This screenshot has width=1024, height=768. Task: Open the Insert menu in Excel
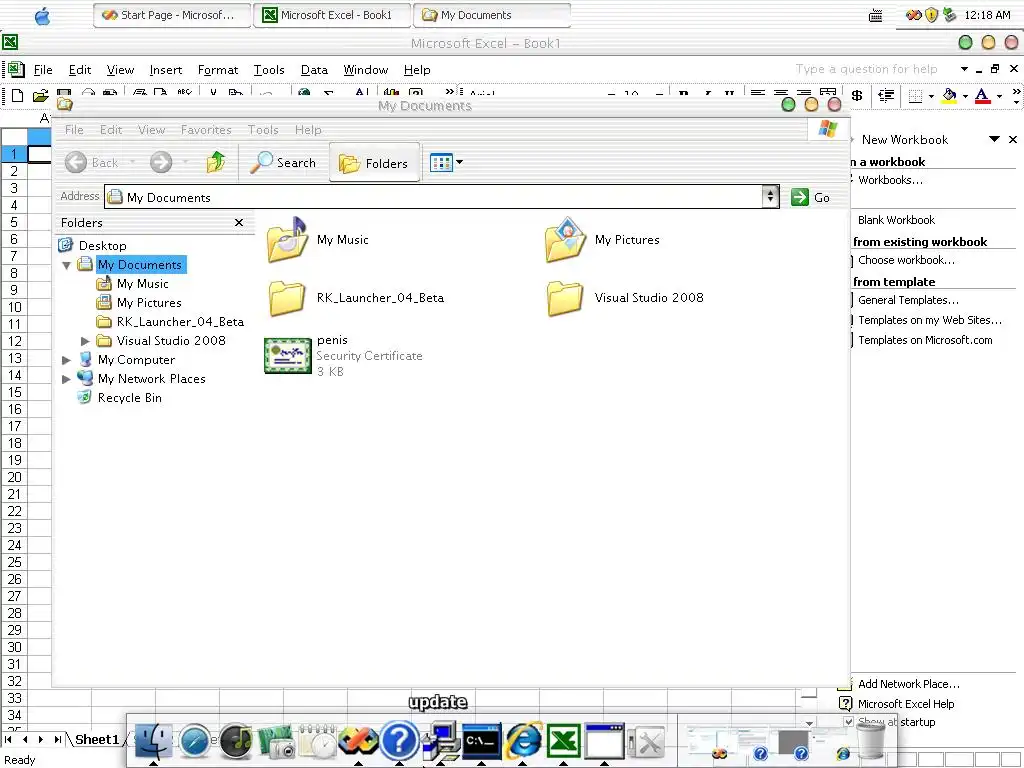coord(166,70)
